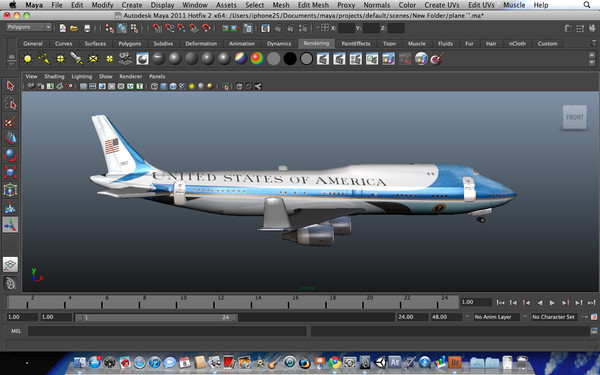
Task: Show the next shelf row arrow
Action: pos(592,62)
